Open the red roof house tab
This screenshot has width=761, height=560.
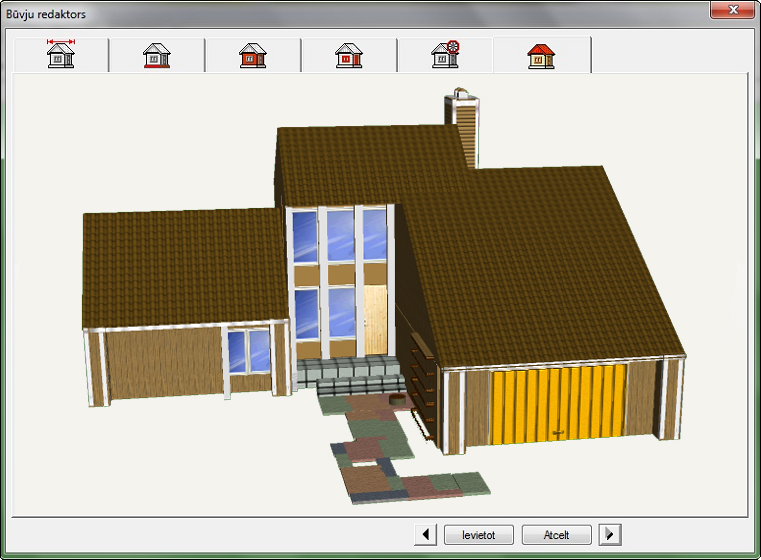[x=542, y=54]
